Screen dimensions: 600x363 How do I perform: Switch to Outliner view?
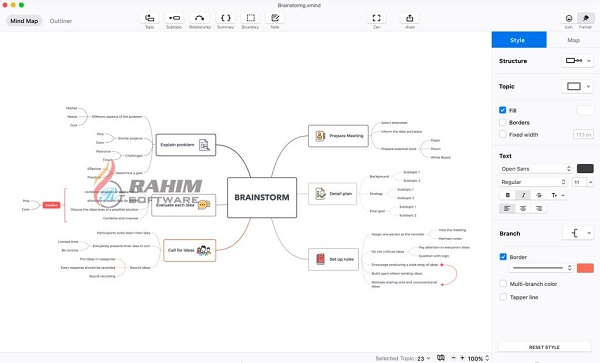point(61,21)
